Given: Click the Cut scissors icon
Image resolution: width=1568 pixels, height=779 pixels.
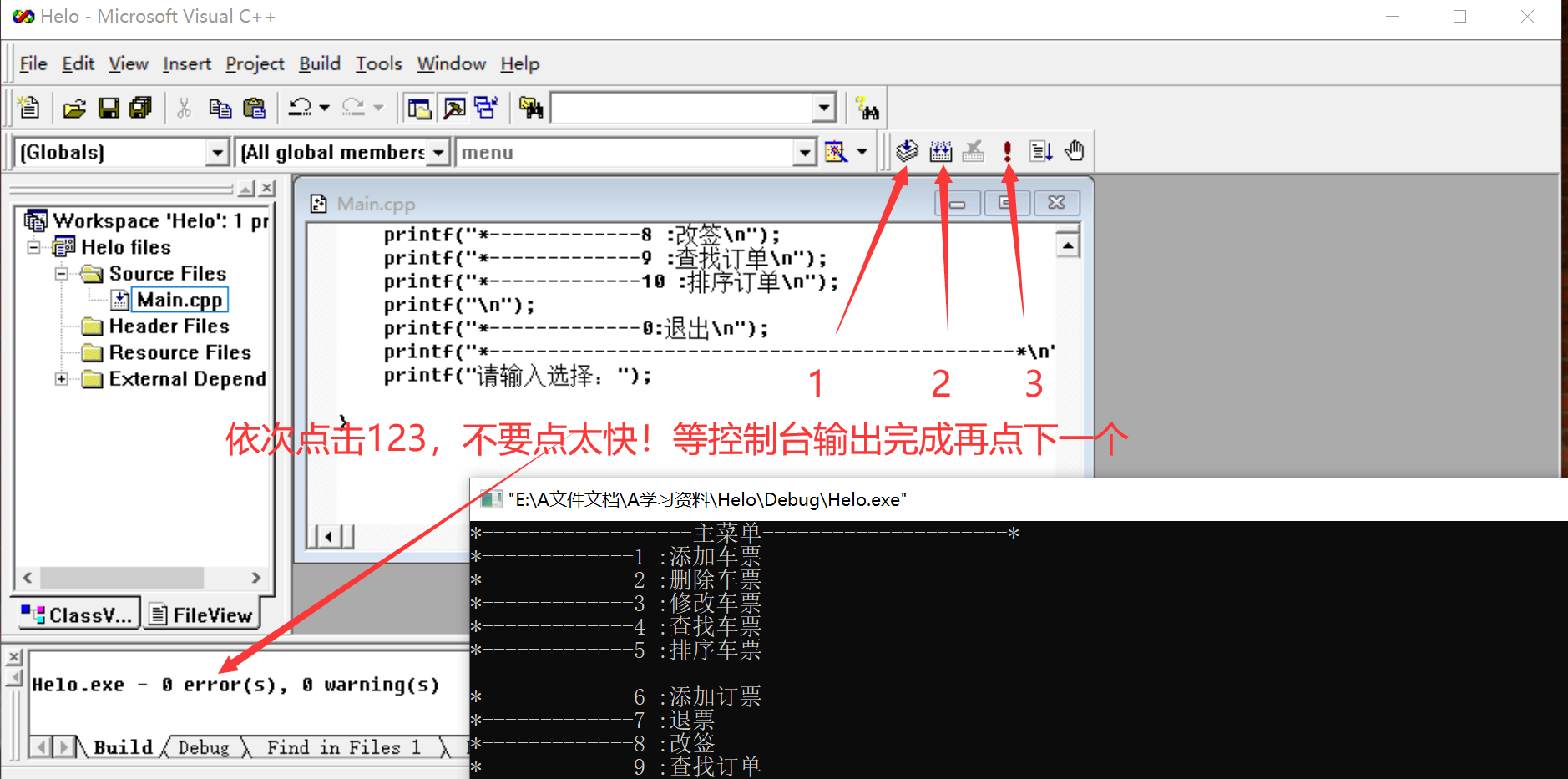Looking at the screenshot, I should point(185,108).
